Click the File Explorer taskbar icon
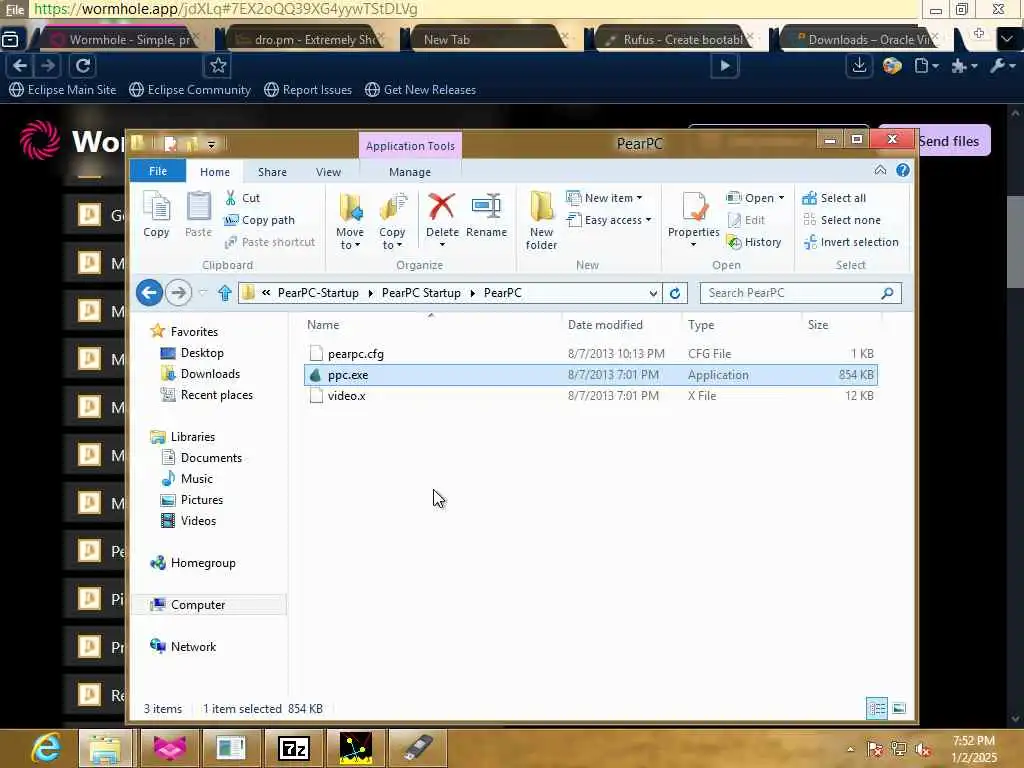1024x768 pixels. point(104,748)
